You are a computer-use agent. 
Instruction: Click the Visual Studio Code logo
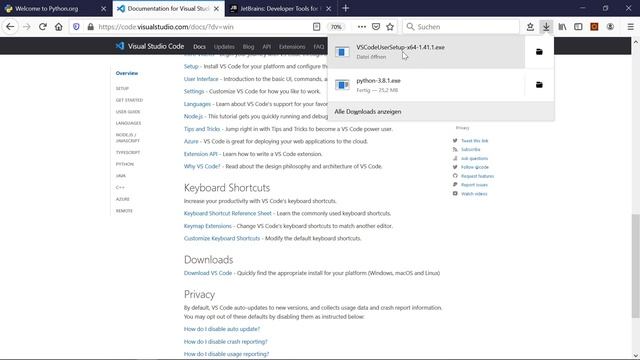[x=150, y=46]
